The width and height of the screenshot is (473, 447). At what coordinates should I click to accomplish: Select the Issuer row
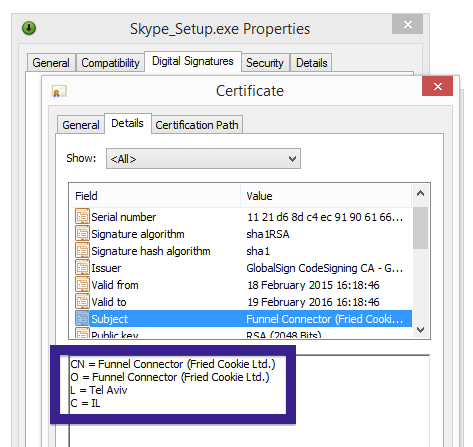241,268
